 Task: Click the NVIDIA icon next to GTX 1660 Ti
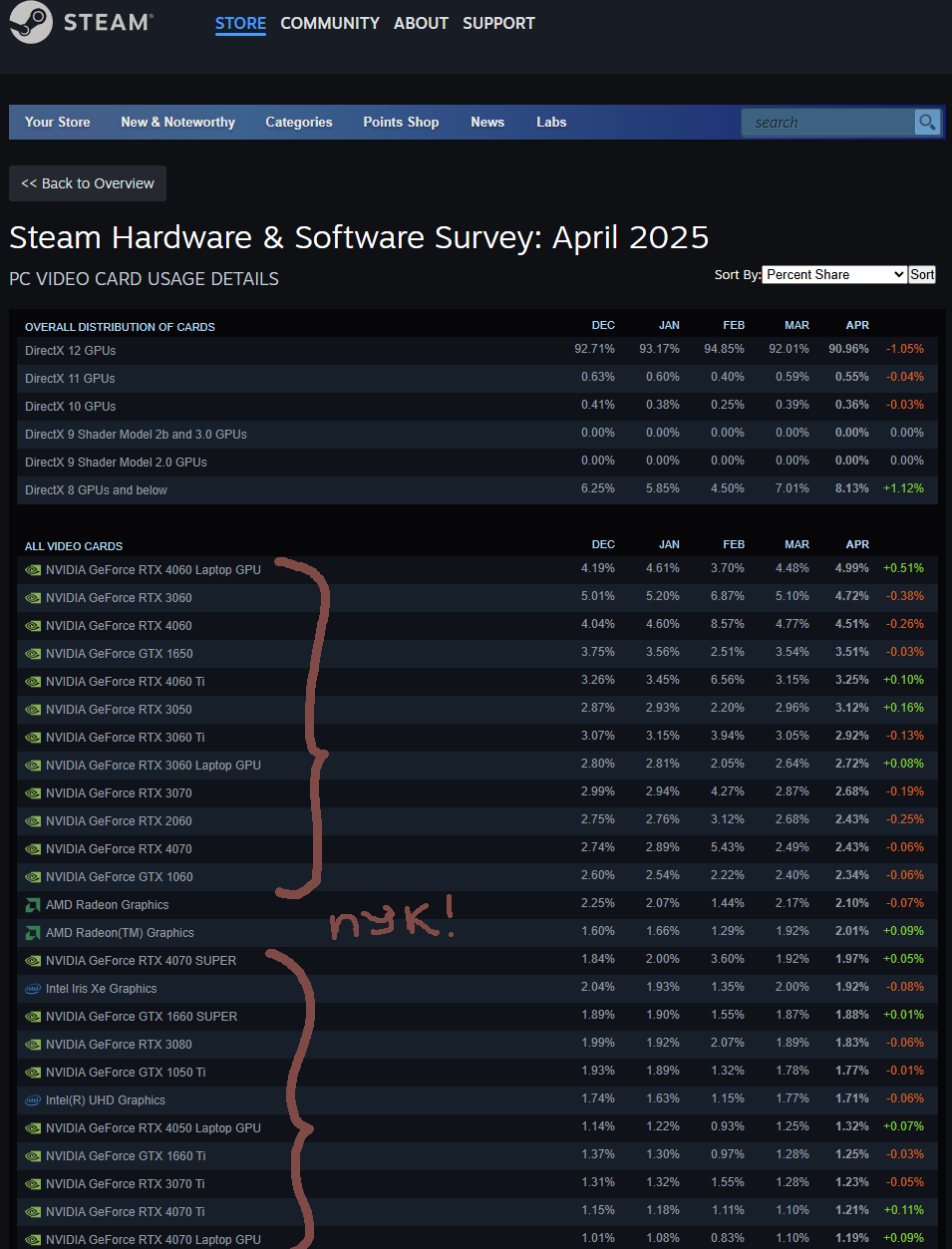33,1156
